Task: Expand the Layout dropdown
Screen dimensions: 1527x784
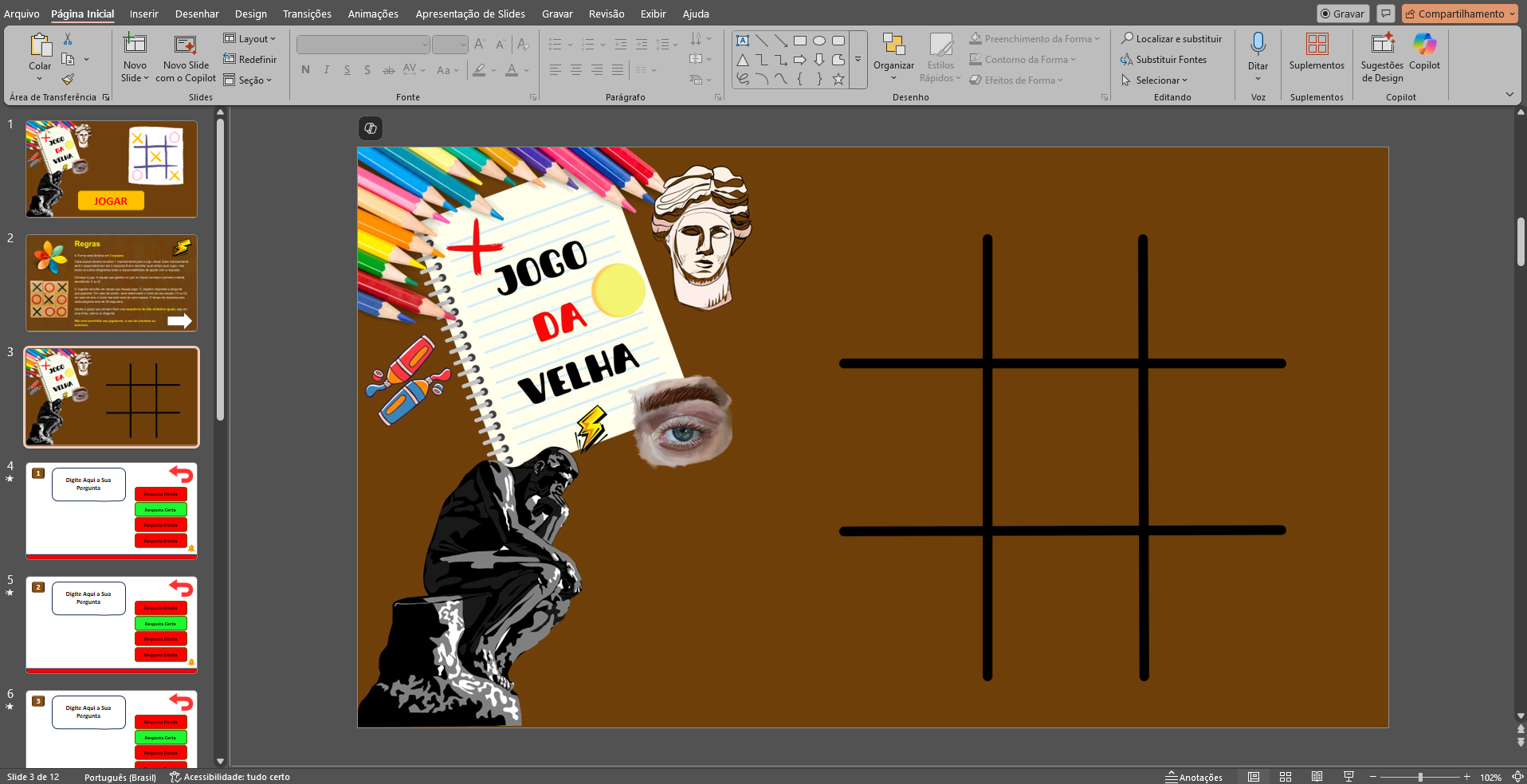Action: click(249, 38)
